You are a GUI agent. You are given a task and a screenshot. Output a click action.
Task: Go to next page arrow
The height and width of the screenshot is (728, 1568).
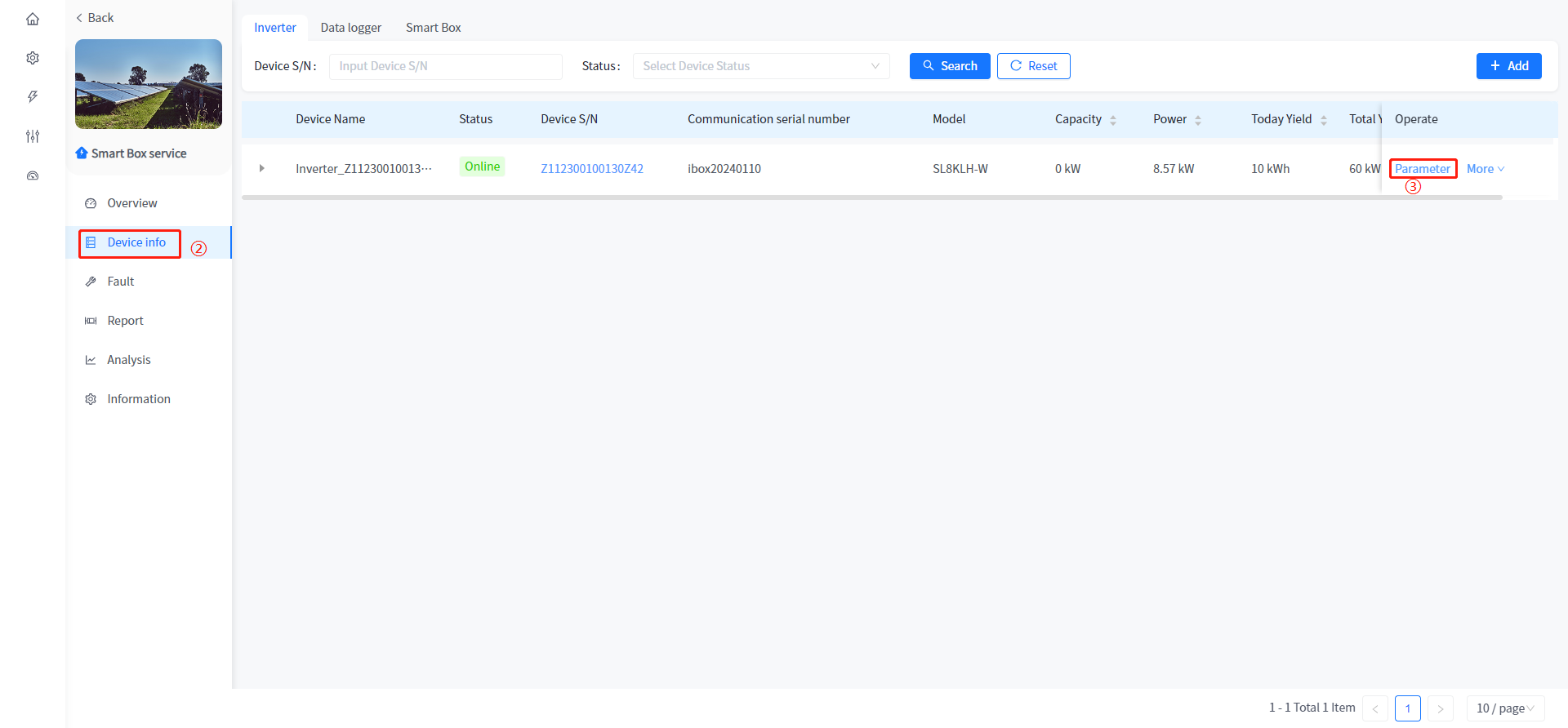point(1441,708)
